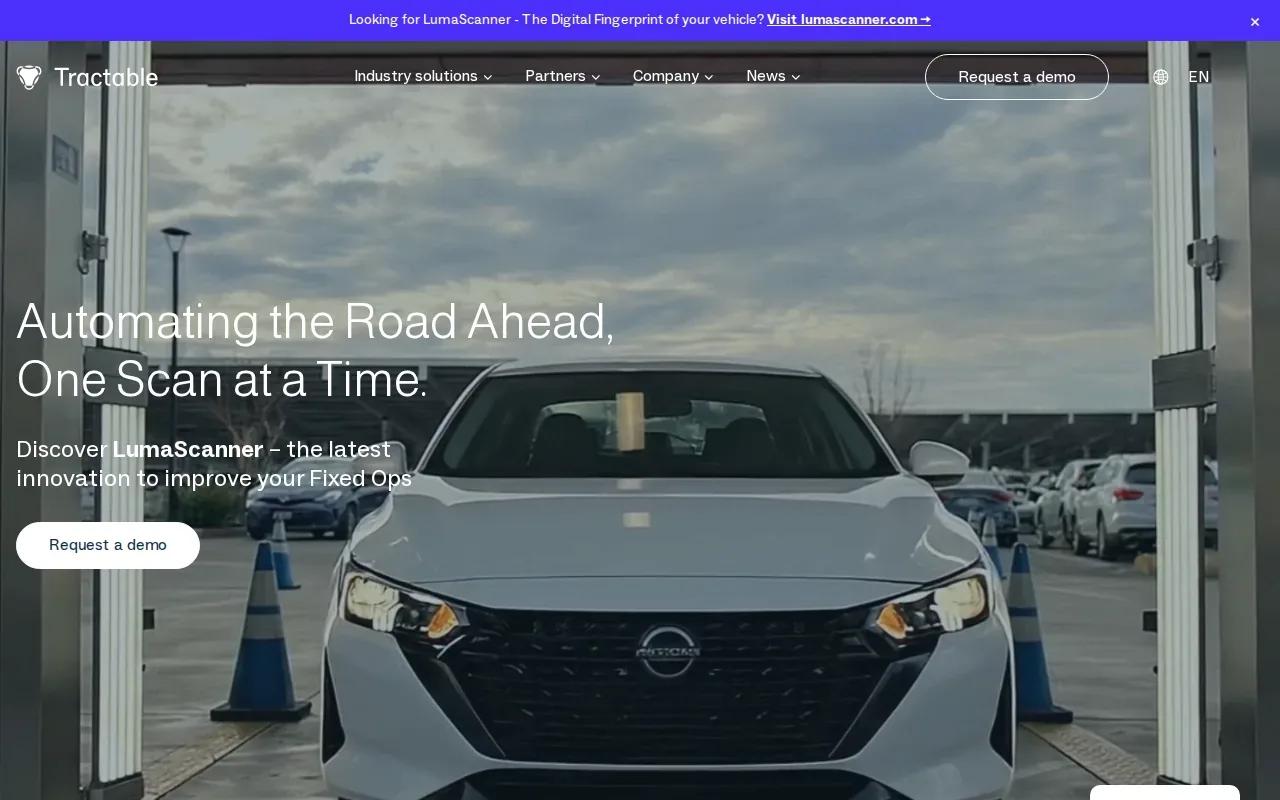Dismiss the LumaScanner announcement banner
Image resolution: width=1280 pixels, height=800 pixels.
[x=1255, y=22]
